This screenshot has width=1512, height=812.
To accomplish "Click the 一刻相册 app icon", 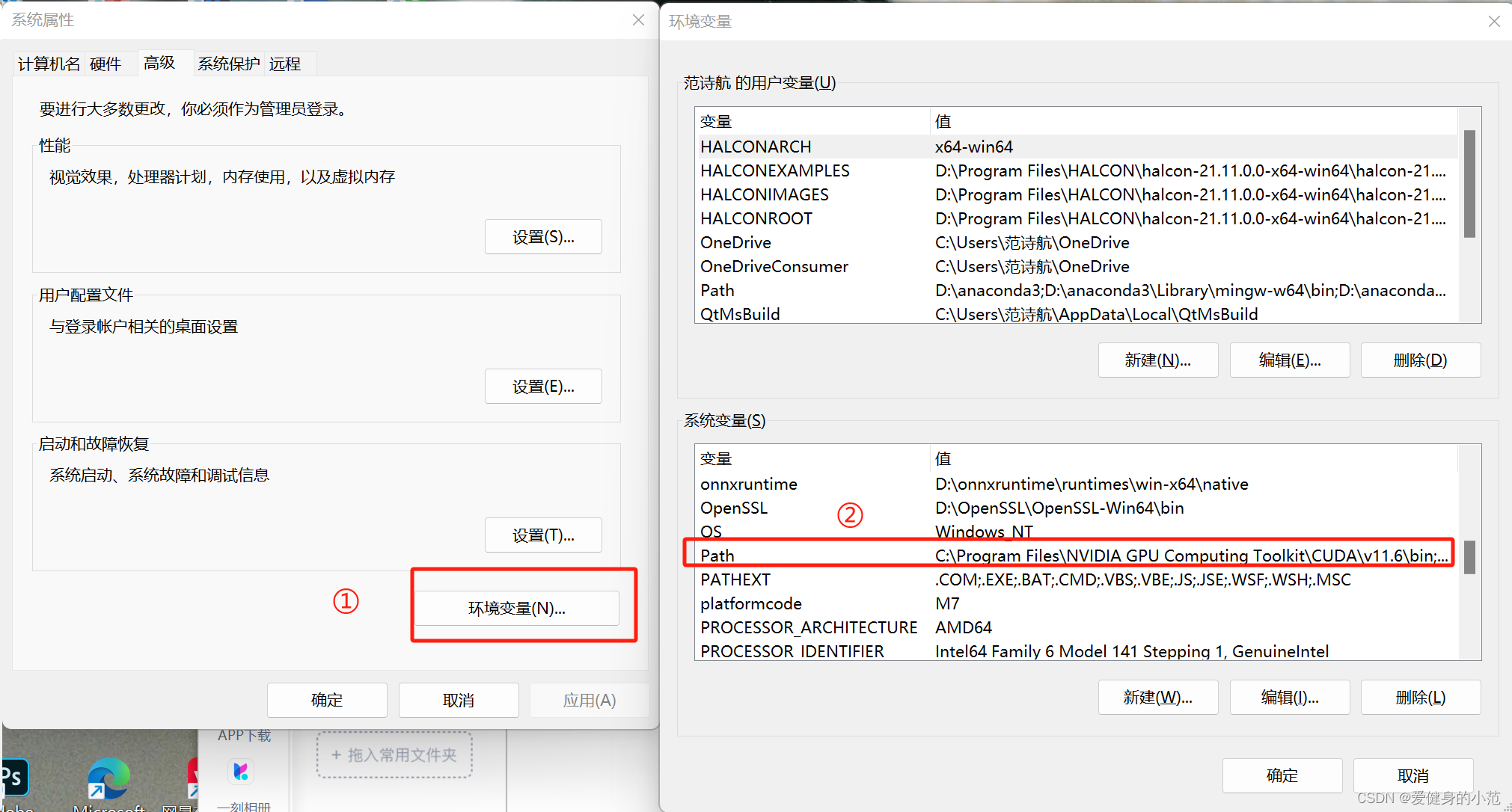I will point(241,772).
